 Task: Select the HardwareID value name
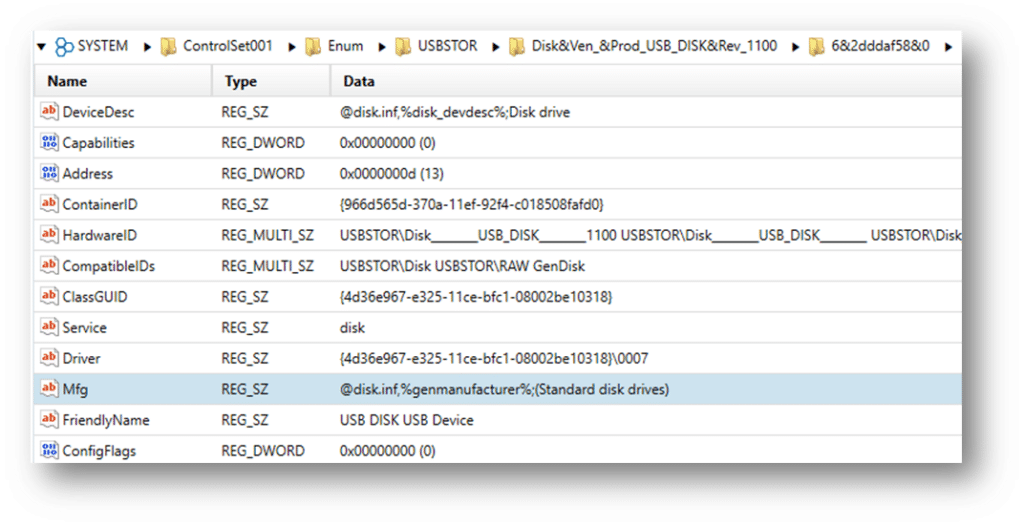click(100, 235)
